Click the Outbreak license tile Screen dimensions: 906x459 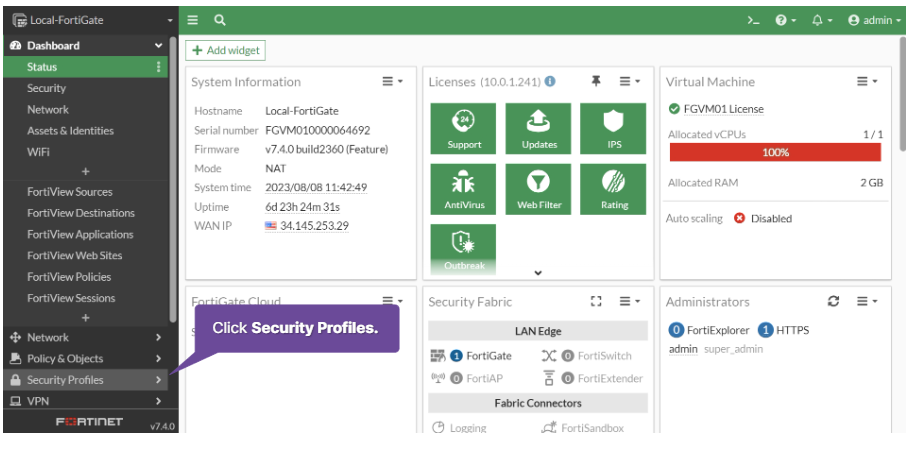[463, 249]
